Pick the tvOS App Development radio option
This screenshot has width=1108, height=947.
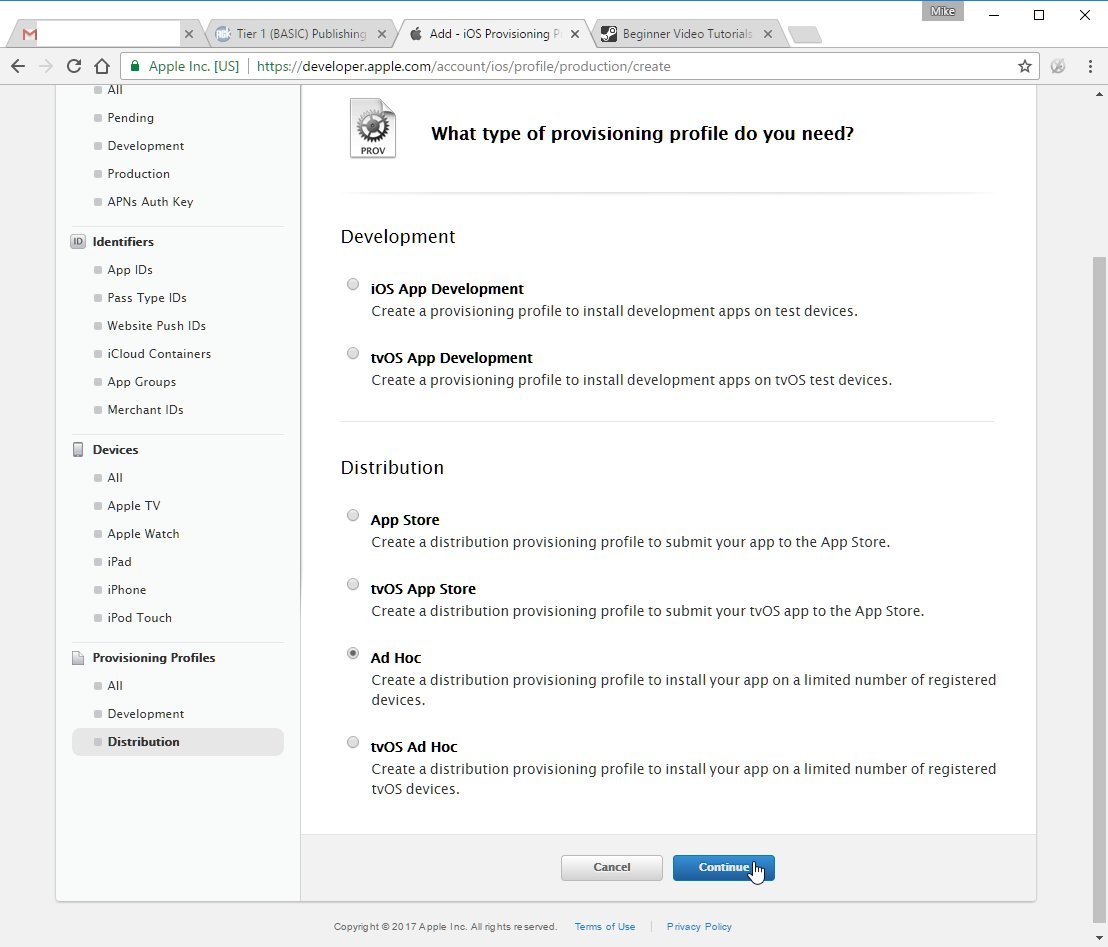coord(353,353)
